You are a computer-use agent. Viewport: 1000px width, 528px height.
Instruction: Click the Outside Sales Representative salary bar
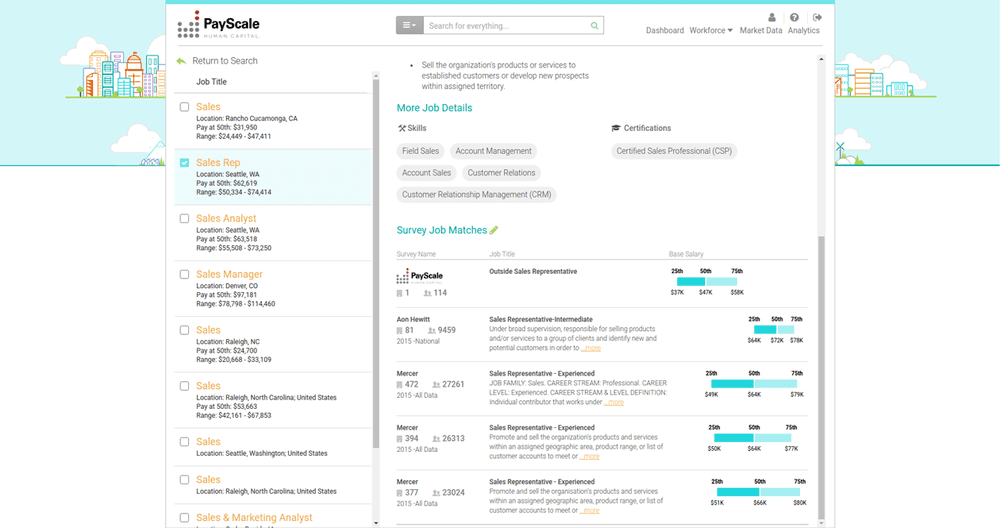coord(707,281)
